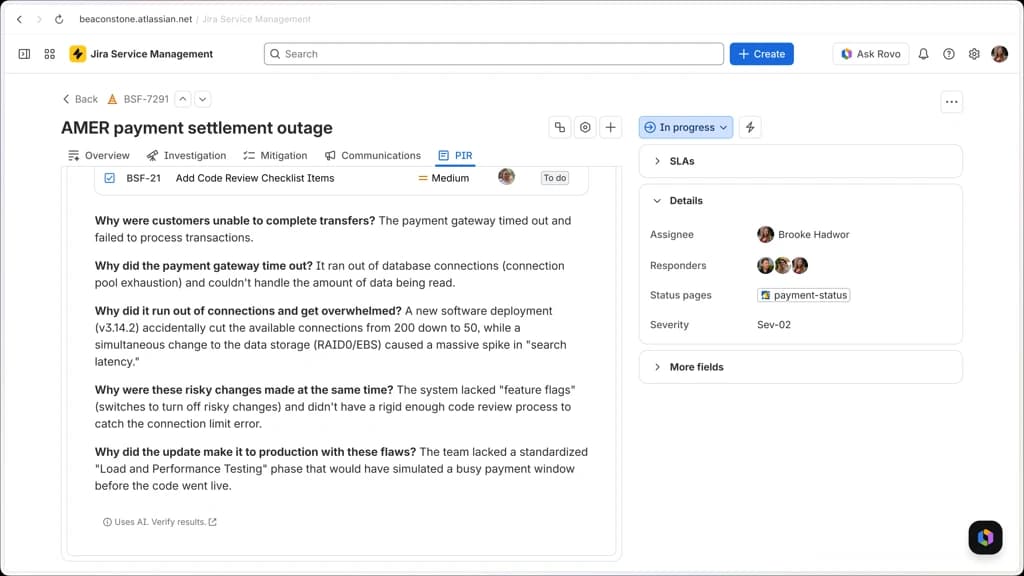Open the more actions ellipsis menu
Screen dimensions: 1024x576
[952, 102]
